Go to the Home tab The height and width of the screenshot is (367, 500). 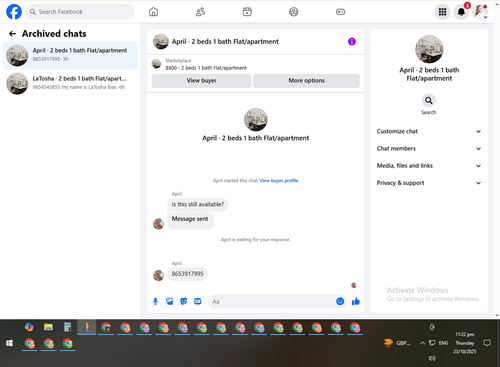pos(153,12)
